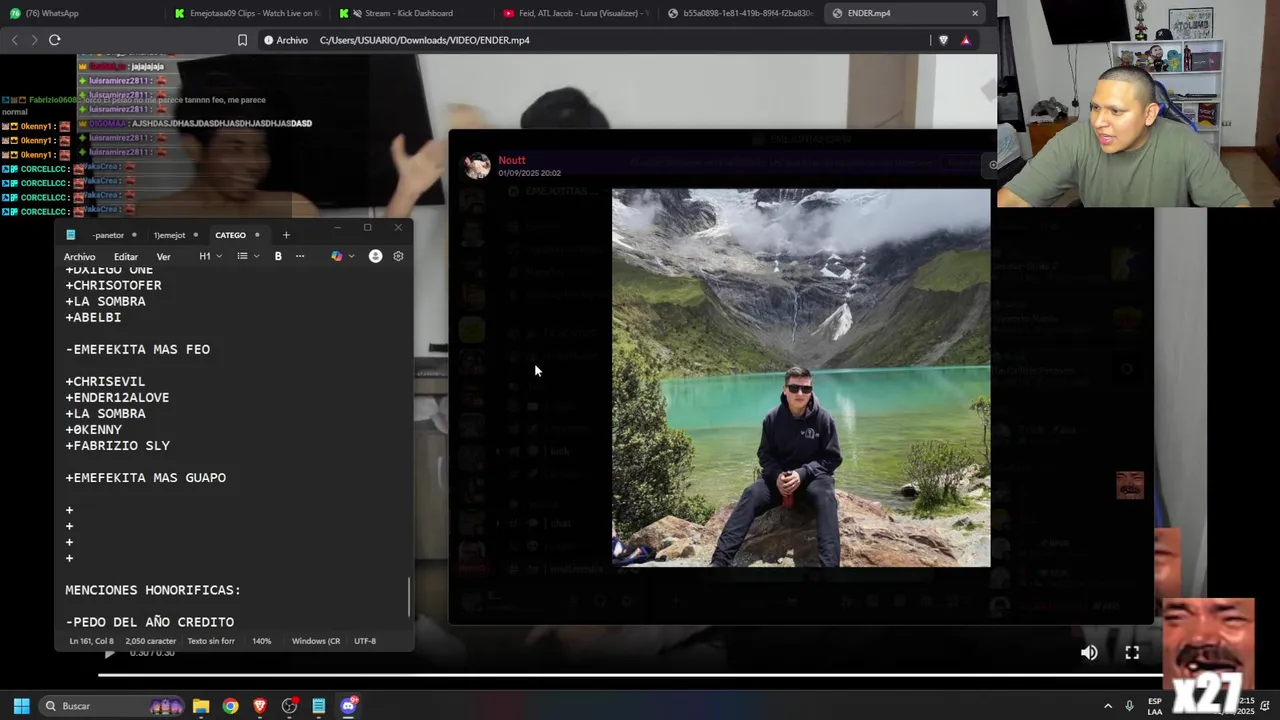Viewport: 1280px width, 720px height.
Task: Open the 140% zoom level in status bar
Action: (262, 641)
